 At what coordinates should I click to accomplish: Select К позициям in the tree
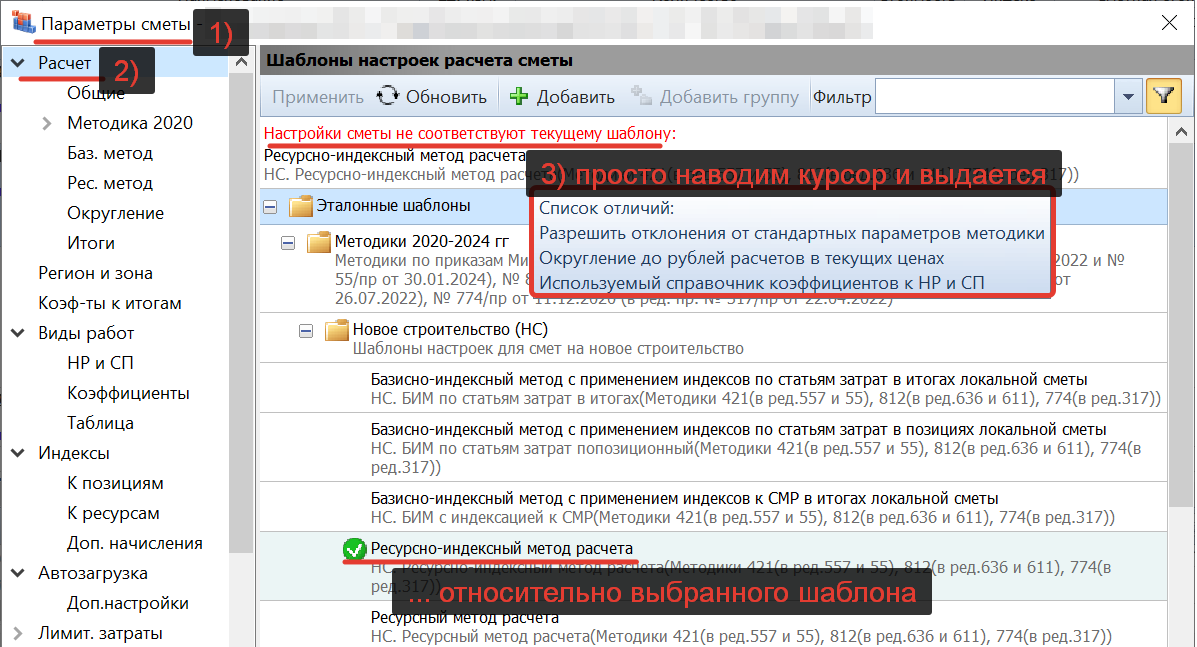click(x=115, y=483)
